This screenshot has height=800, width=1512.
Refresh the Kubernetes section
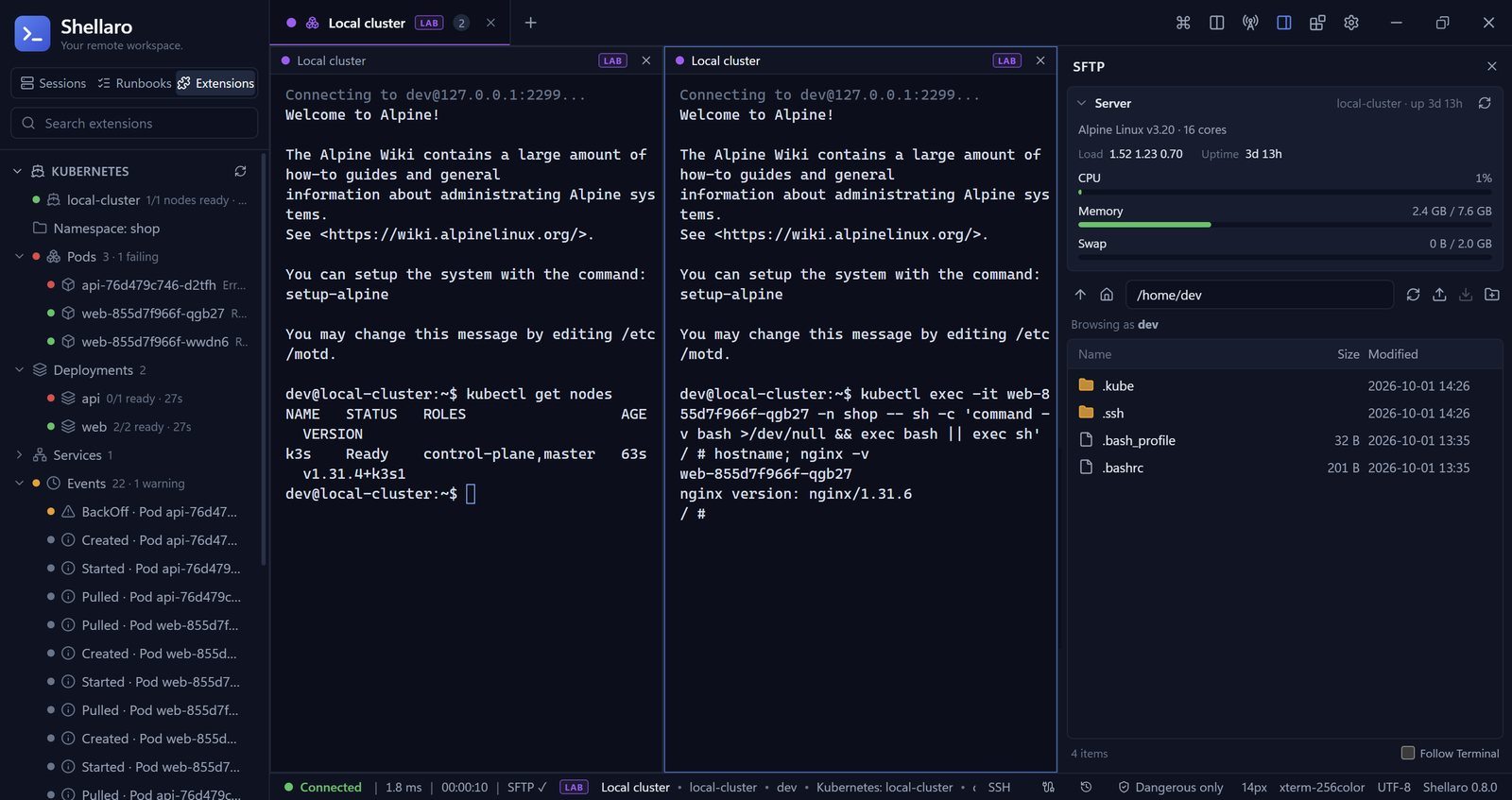[240, 171]
